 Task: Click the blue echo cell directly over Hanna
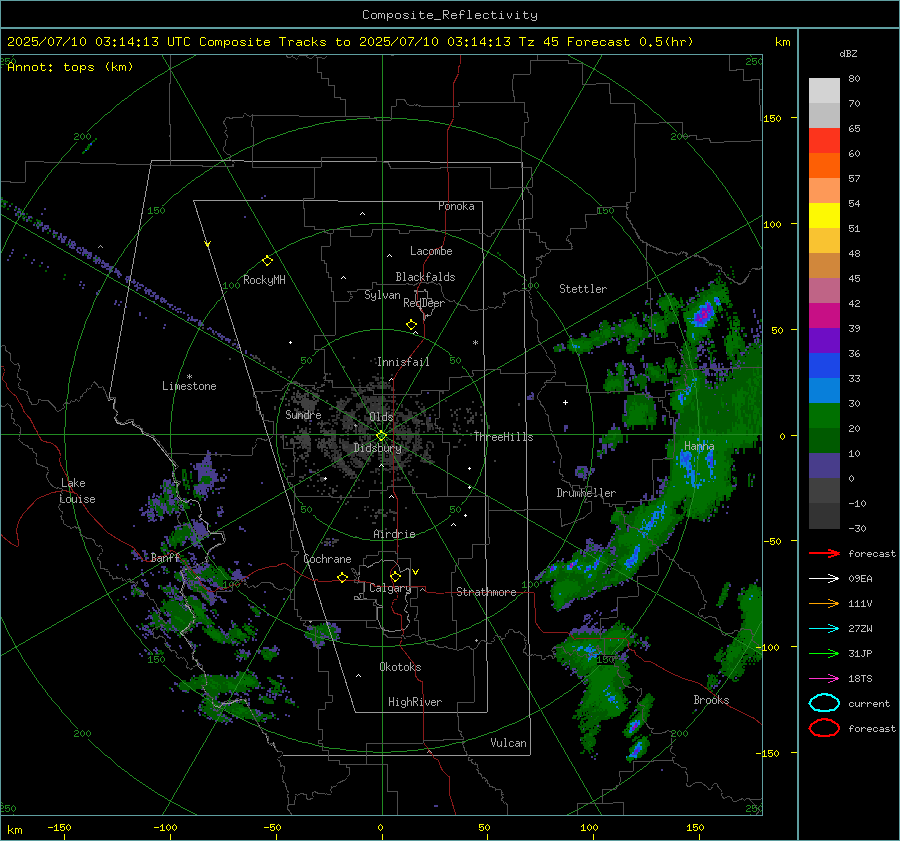(x=686, y=460)
